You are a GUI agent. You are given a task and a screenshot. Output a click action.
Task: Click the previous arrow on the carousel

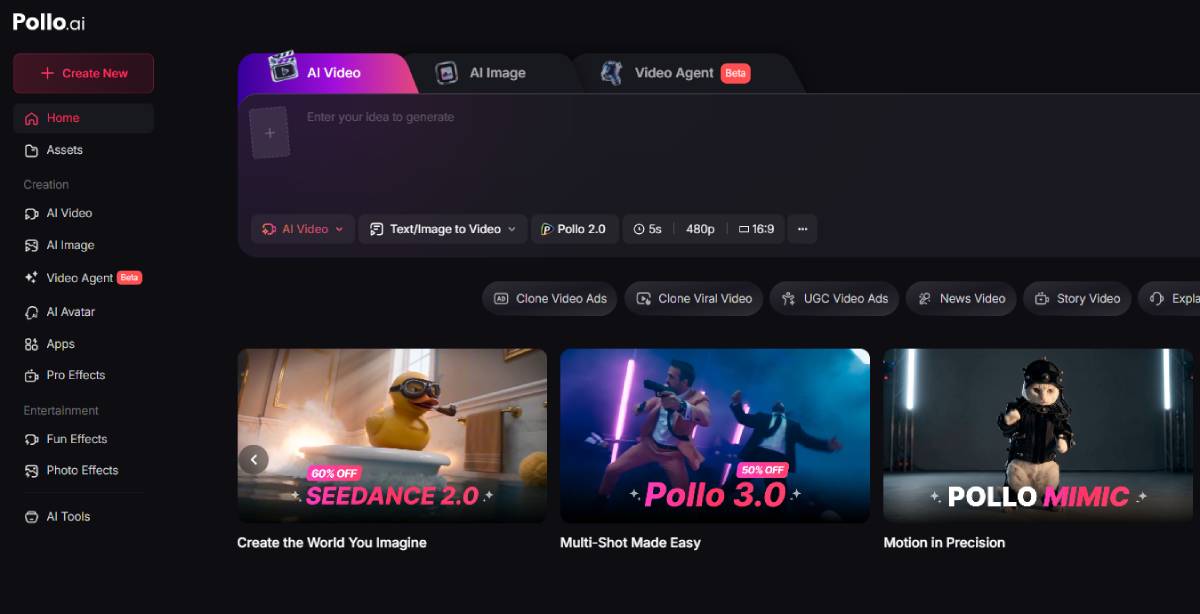pos(254,460)
